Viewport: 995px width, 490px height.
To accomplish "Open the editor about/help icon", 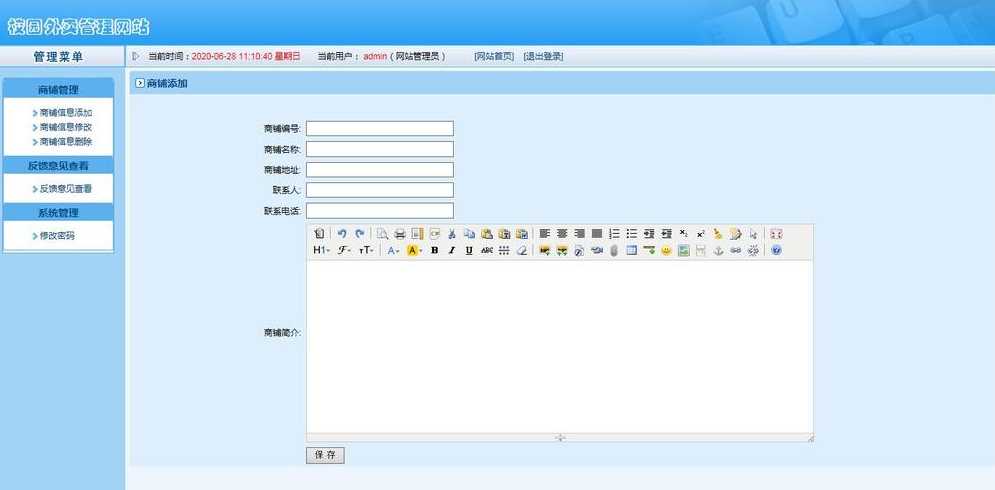I will 776,251.
